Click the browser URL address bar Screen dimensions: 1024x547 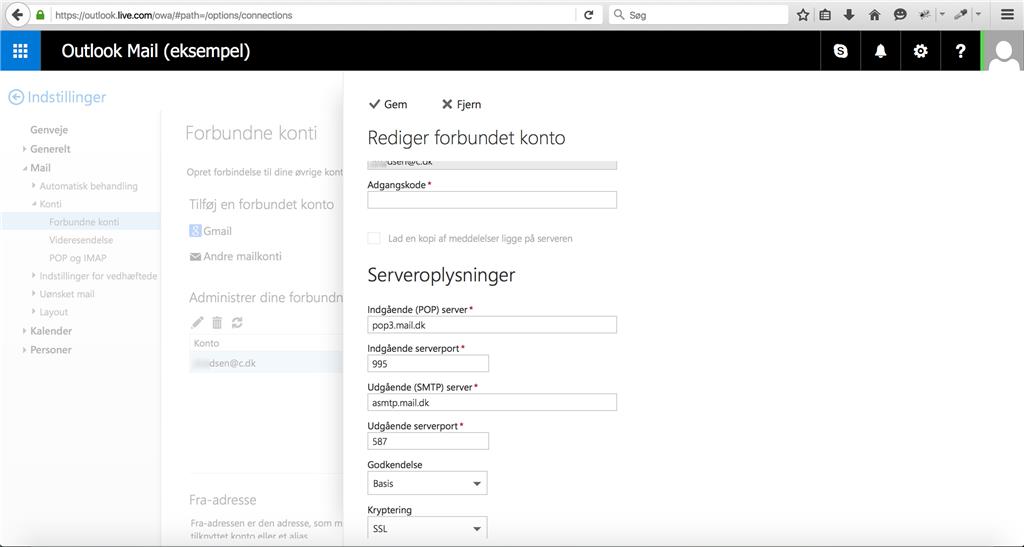(313, 14)
